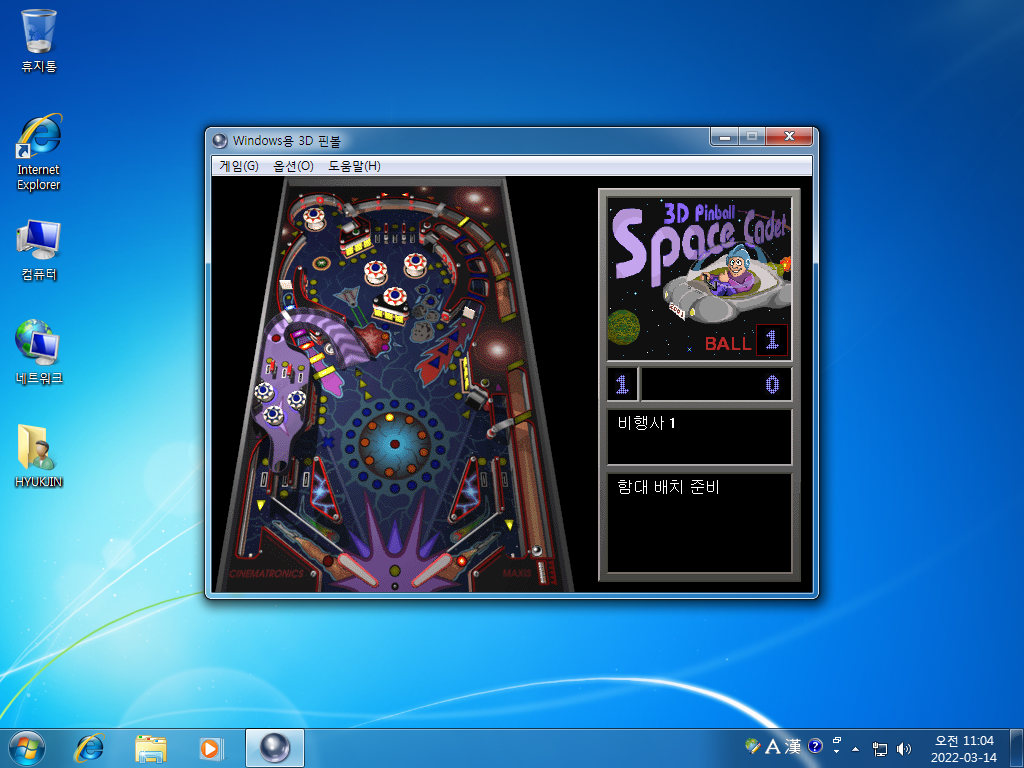Minimize the 3D Pinball window
This screenshot has height=768, width=1024.
724,136
